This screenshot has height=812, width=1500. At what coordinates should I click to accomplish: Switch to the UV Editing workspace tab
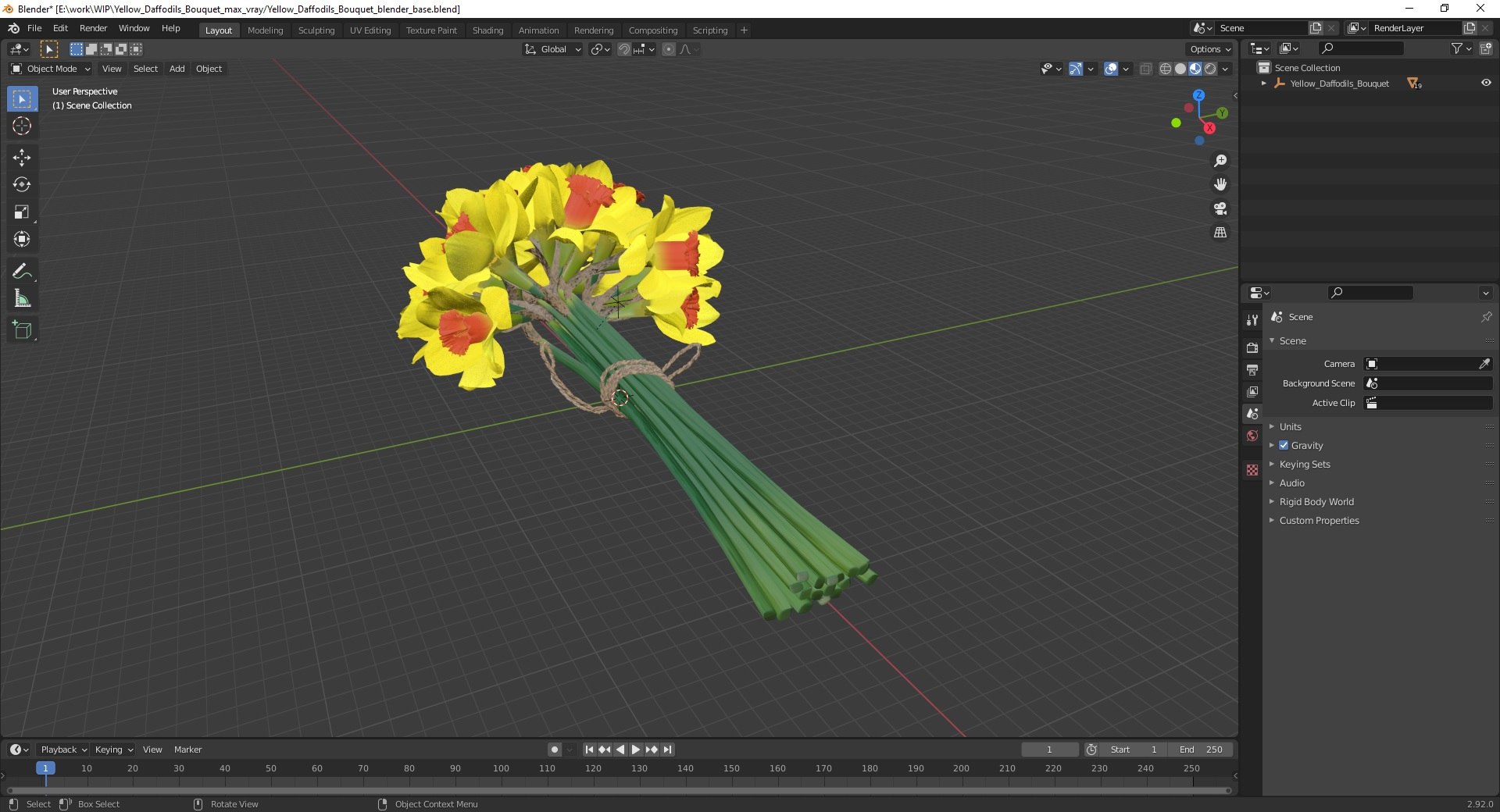370,30
